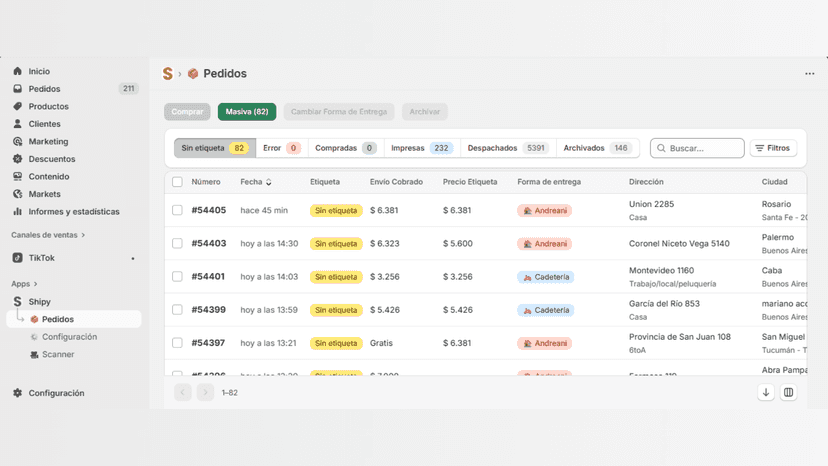Sort orders by Fecha column
828x466 pixels.
(256, 182)
